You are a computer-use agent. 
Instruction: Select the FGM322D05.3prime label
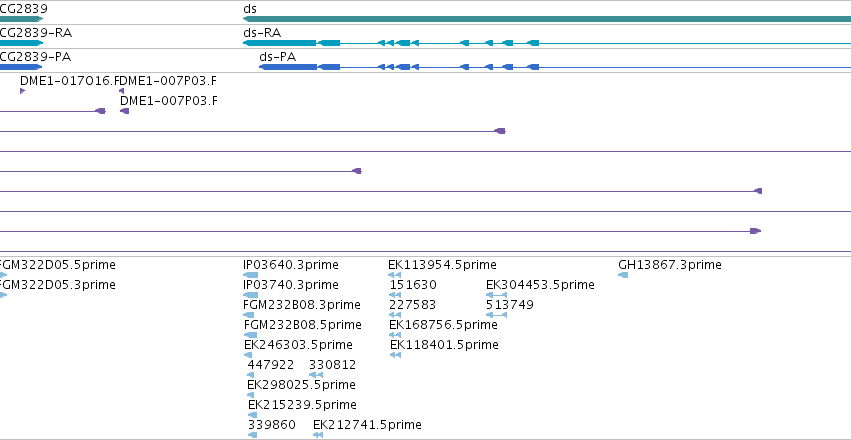pyautogui.click(x=58, y=285)
